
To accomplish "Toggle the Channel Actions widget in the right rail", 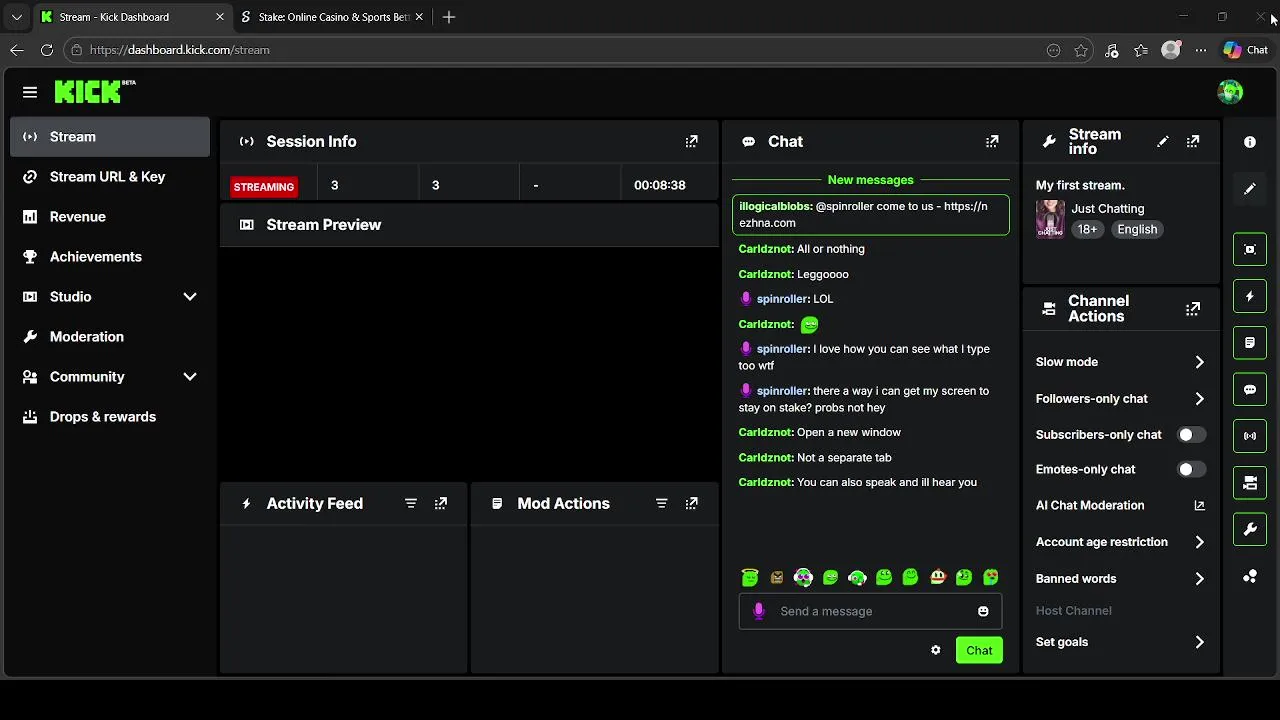I will coord(1250,483).
